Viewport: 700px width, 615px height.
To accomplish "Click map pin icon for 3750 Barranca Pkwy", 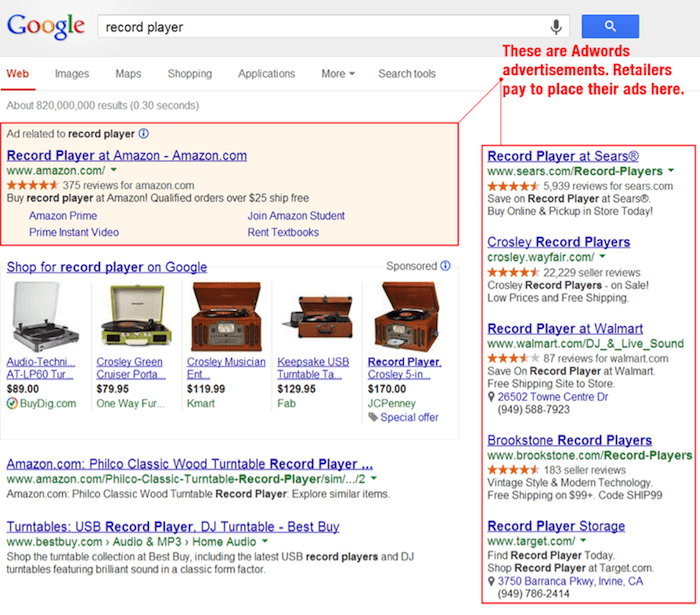I will pyautogui.click(x=491, y=581).
